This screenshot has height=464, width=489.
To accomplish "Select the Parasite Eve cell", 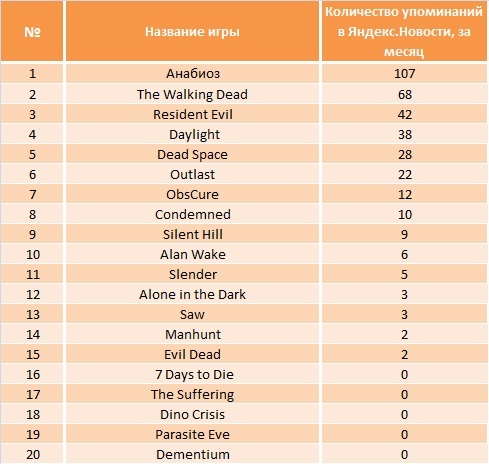I will pos(192,434).
